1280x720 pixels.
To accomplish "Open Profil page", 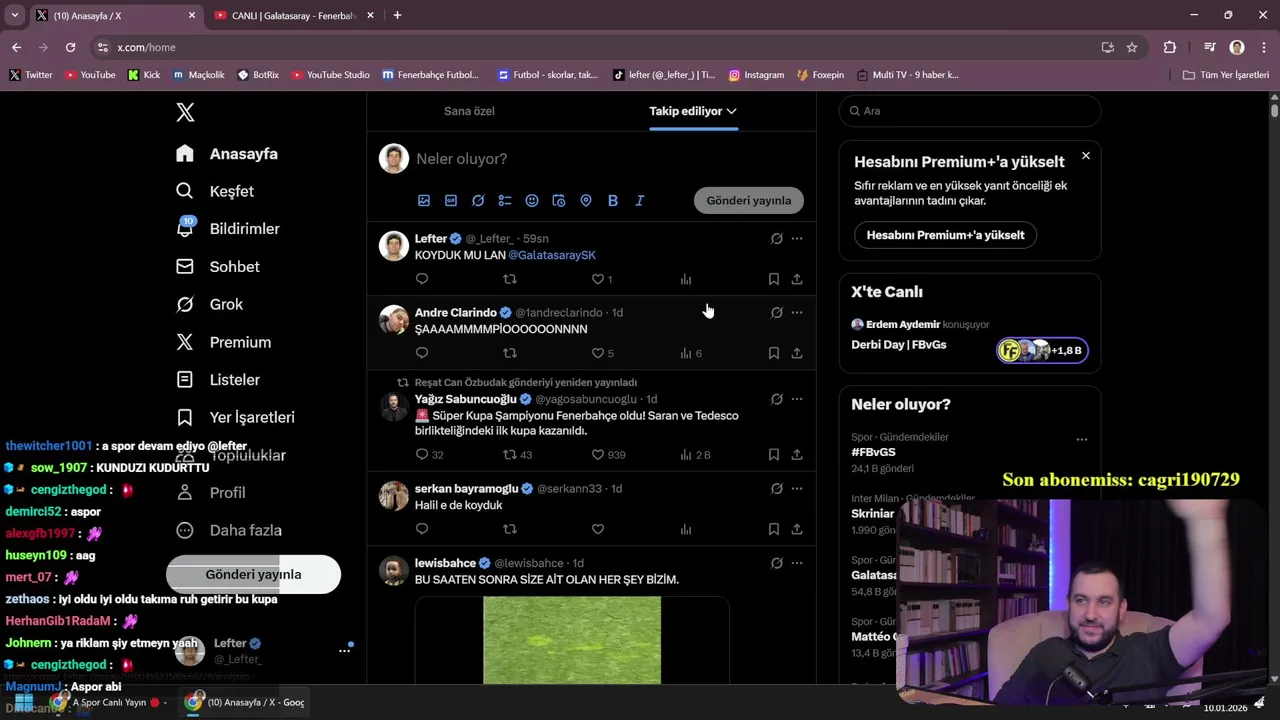I will (211, 493).
